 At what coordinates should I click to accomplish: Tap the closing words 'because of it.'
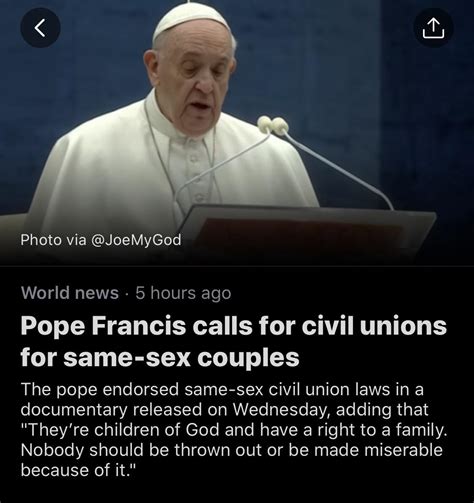[78, 470]
